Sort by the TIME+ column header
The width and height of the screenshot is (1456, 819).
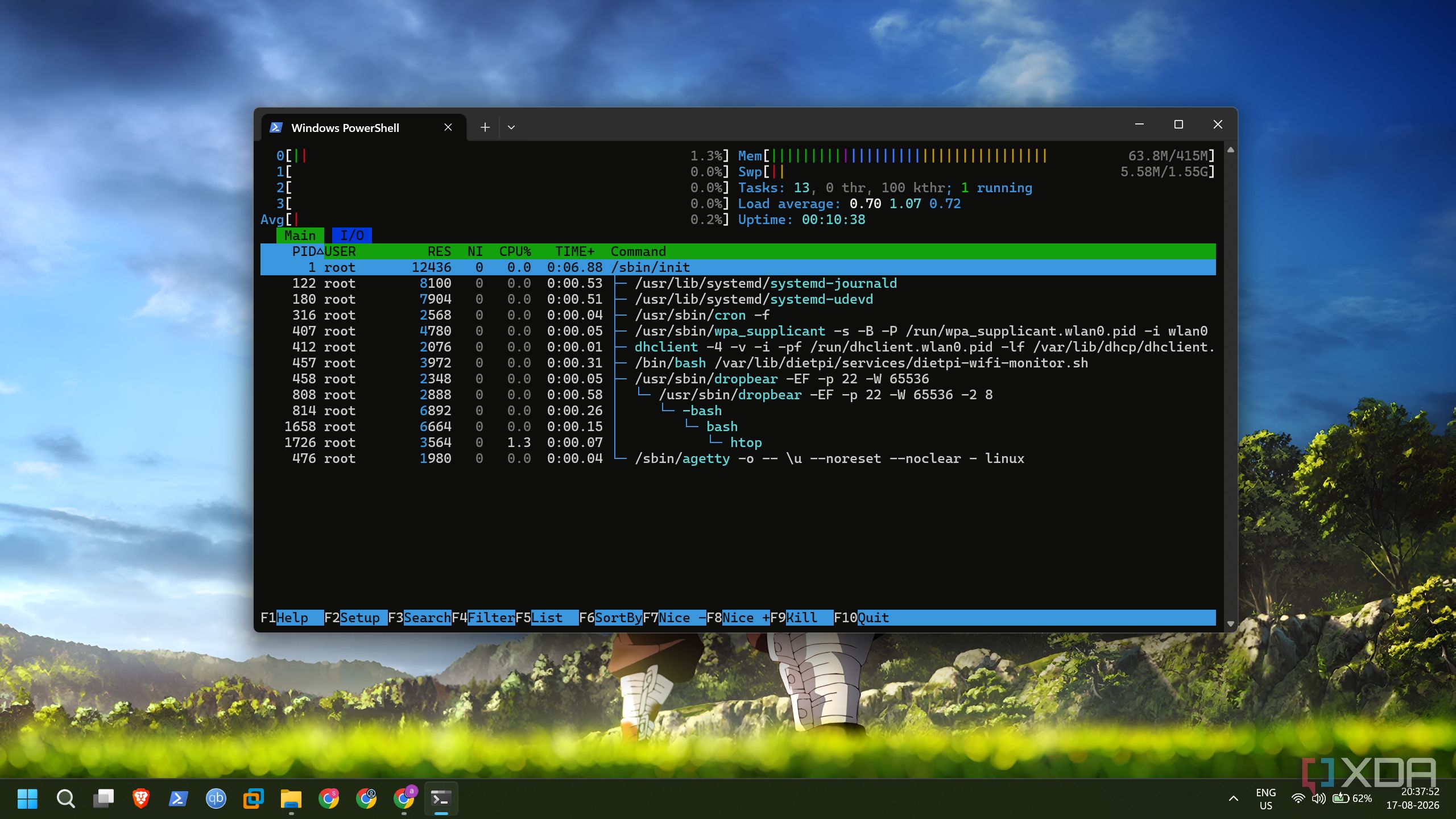(574, 251)
